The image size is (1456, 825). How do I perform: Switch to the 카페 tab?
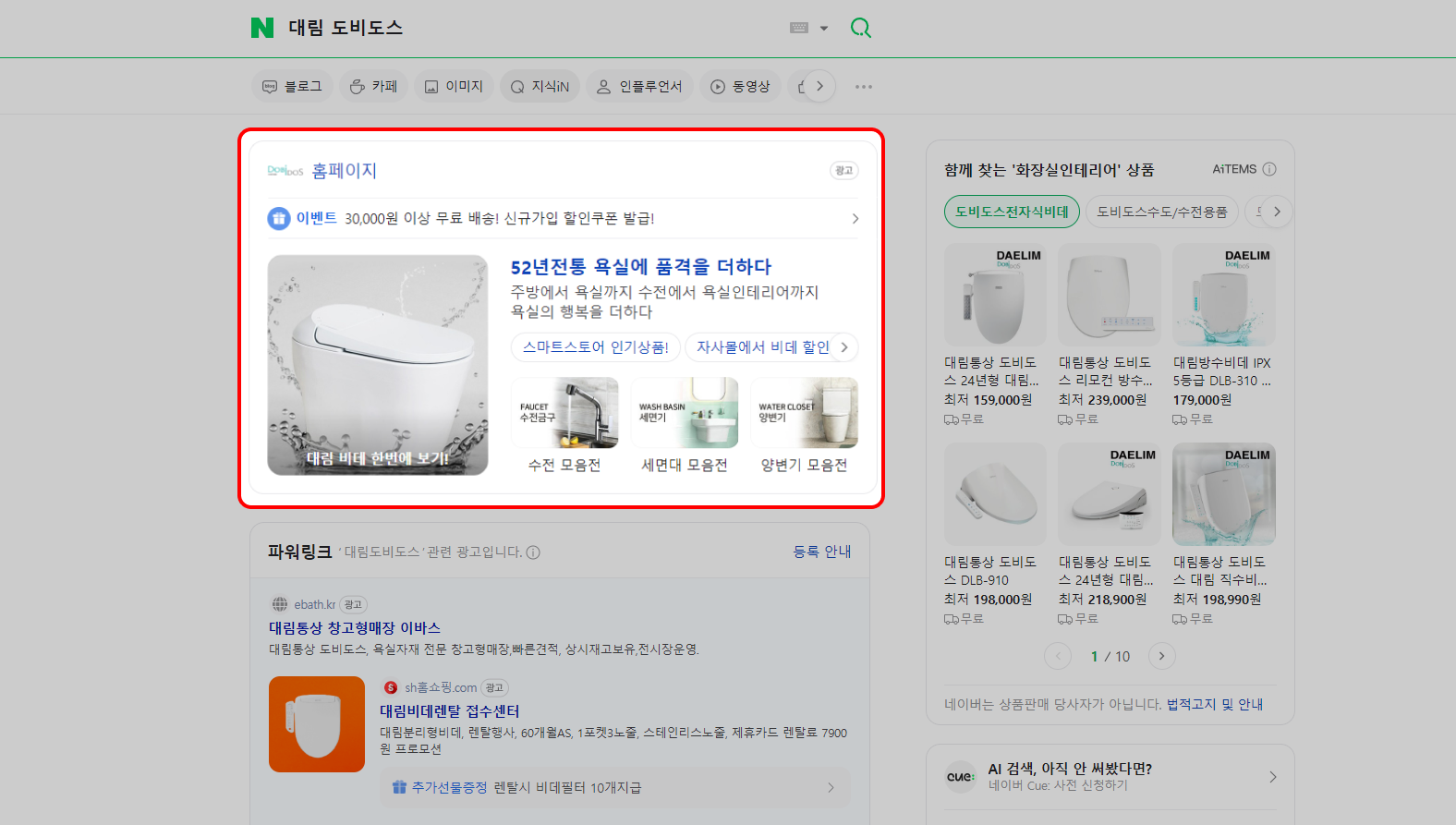click(374, 87)
